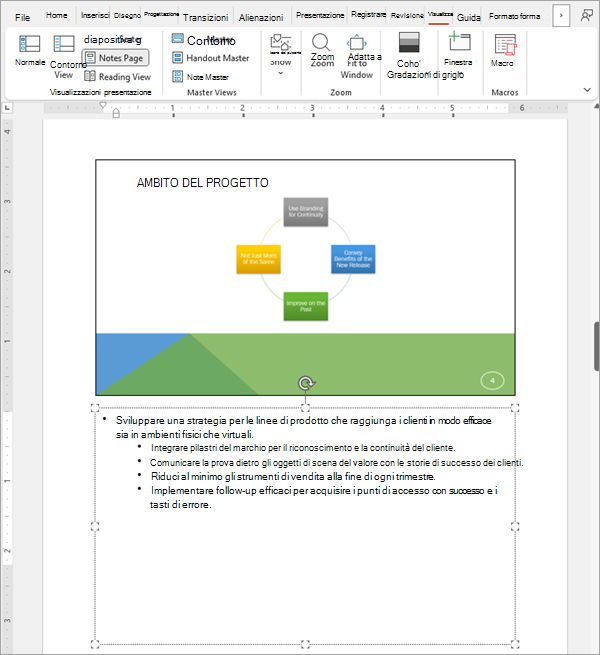600x655 pixels.
Task: Click Fit to Window button
Action: pos(357,56)
